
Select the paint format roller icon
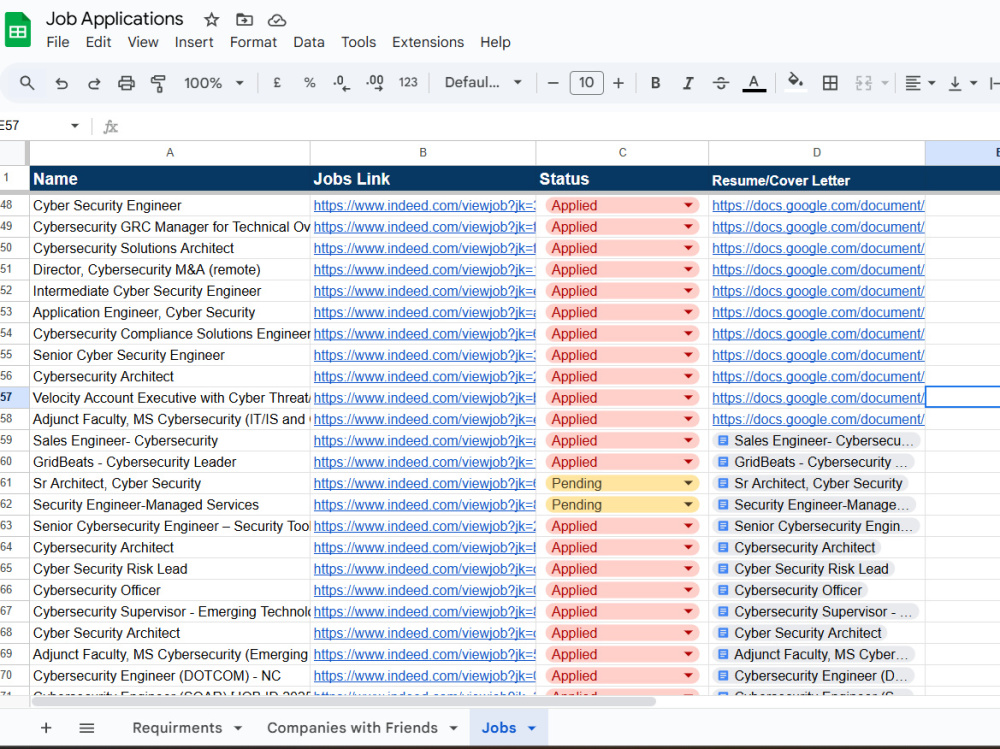[158, 83]
